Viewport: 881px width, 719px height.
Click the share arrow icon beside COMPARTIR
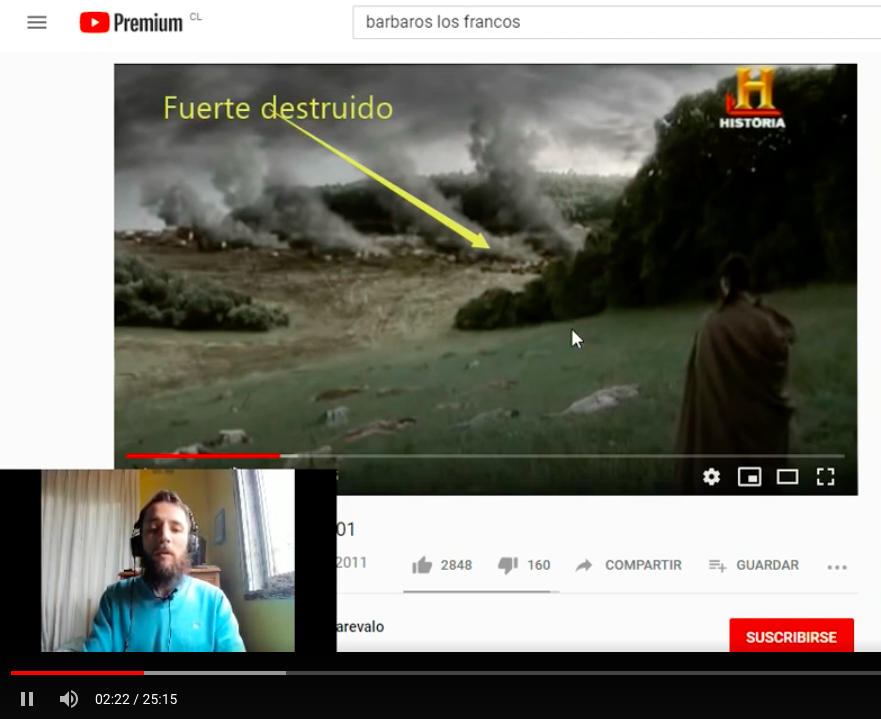[584, 565]
